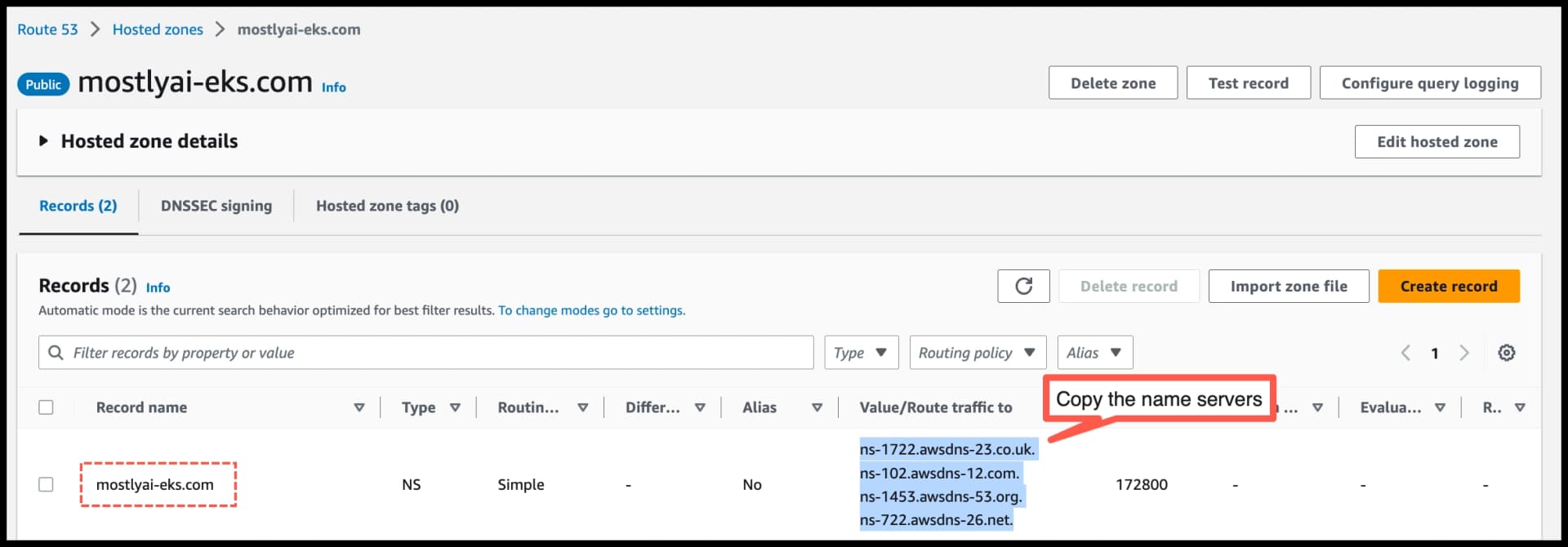This screenshot has width=1568, height=547.
Task: Click name server ns-722.awsdns-26.net.
Action: coord(936,519)
